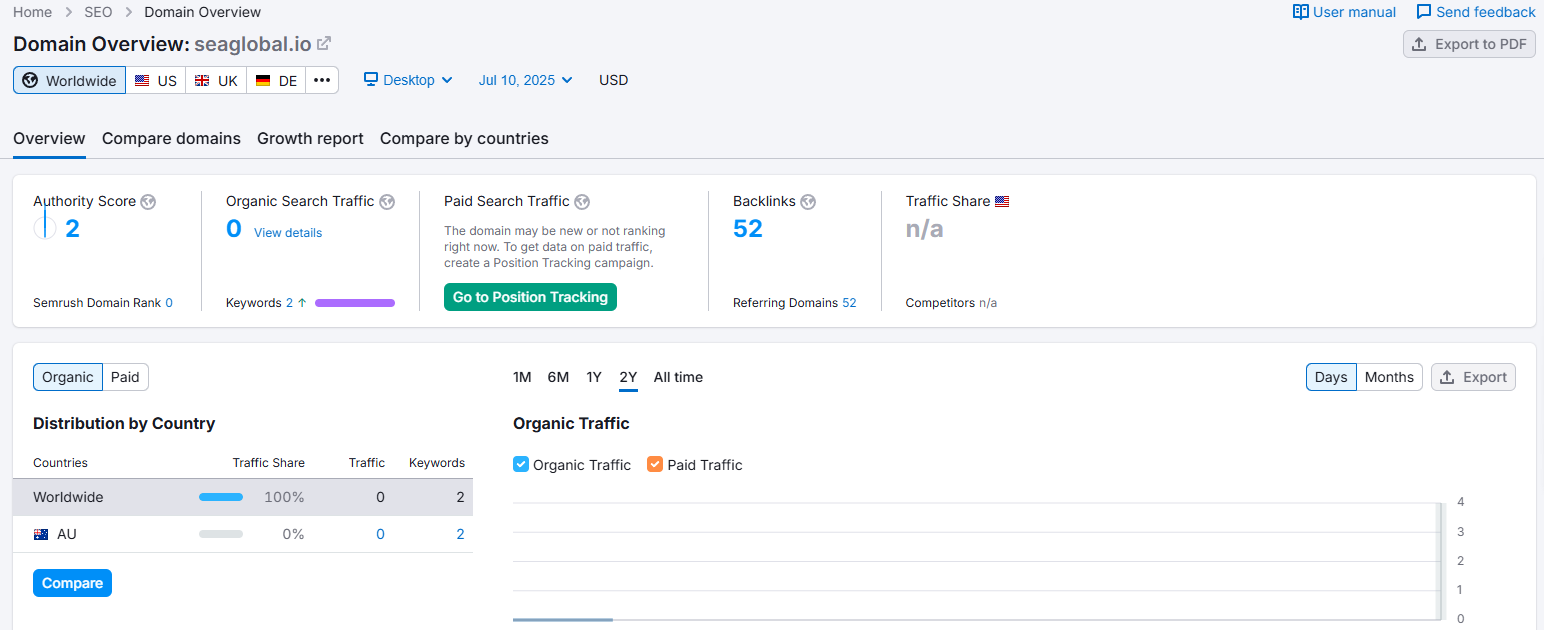The height and width of the screenshot is (630, 1544).
Task: Click the Traffic column header
Action: (x=366, y=463)
